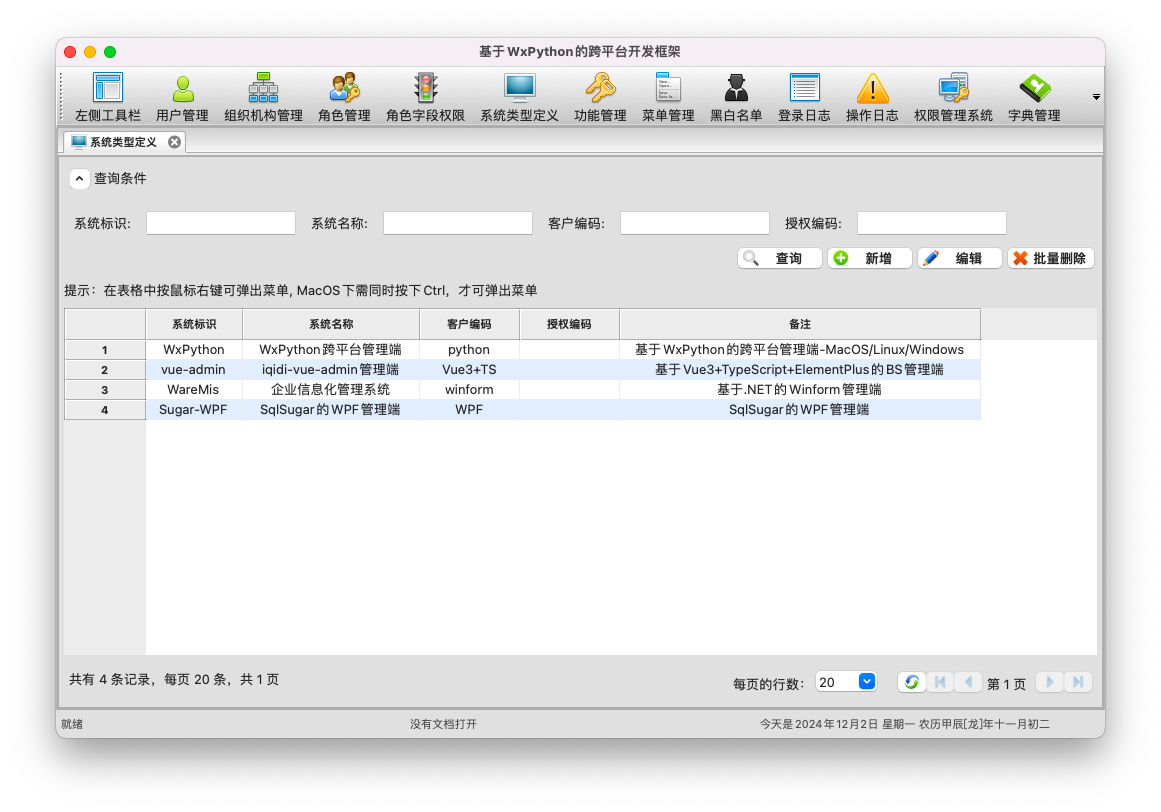Sort by 授权编码 column header
Screen dimensions: 1161x812
click(569, 324)
